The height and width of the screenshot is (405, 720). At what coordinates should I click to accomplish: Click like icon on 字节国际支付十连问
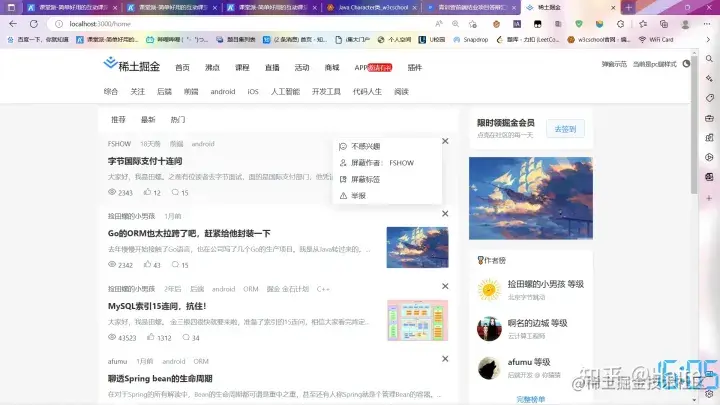(147, 192)
